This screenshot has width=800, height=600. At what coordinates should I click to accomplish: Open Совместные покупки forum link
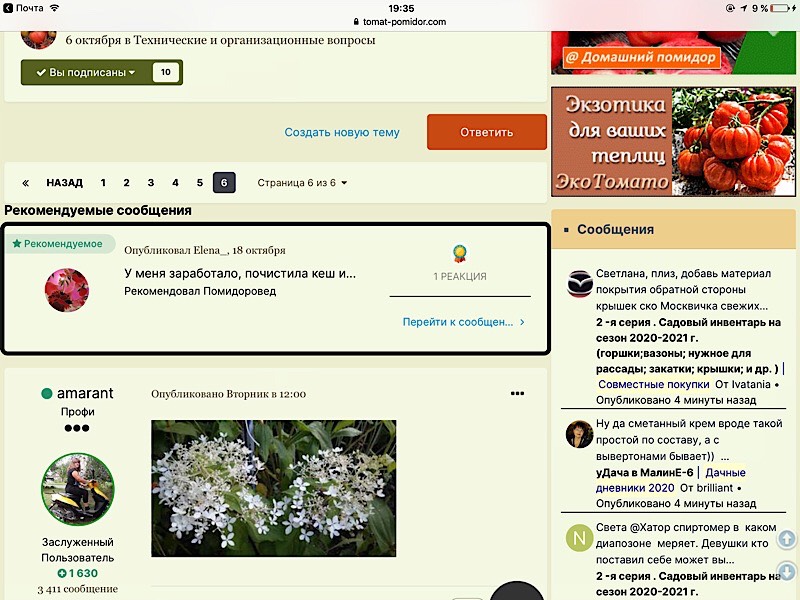point(654,384)
